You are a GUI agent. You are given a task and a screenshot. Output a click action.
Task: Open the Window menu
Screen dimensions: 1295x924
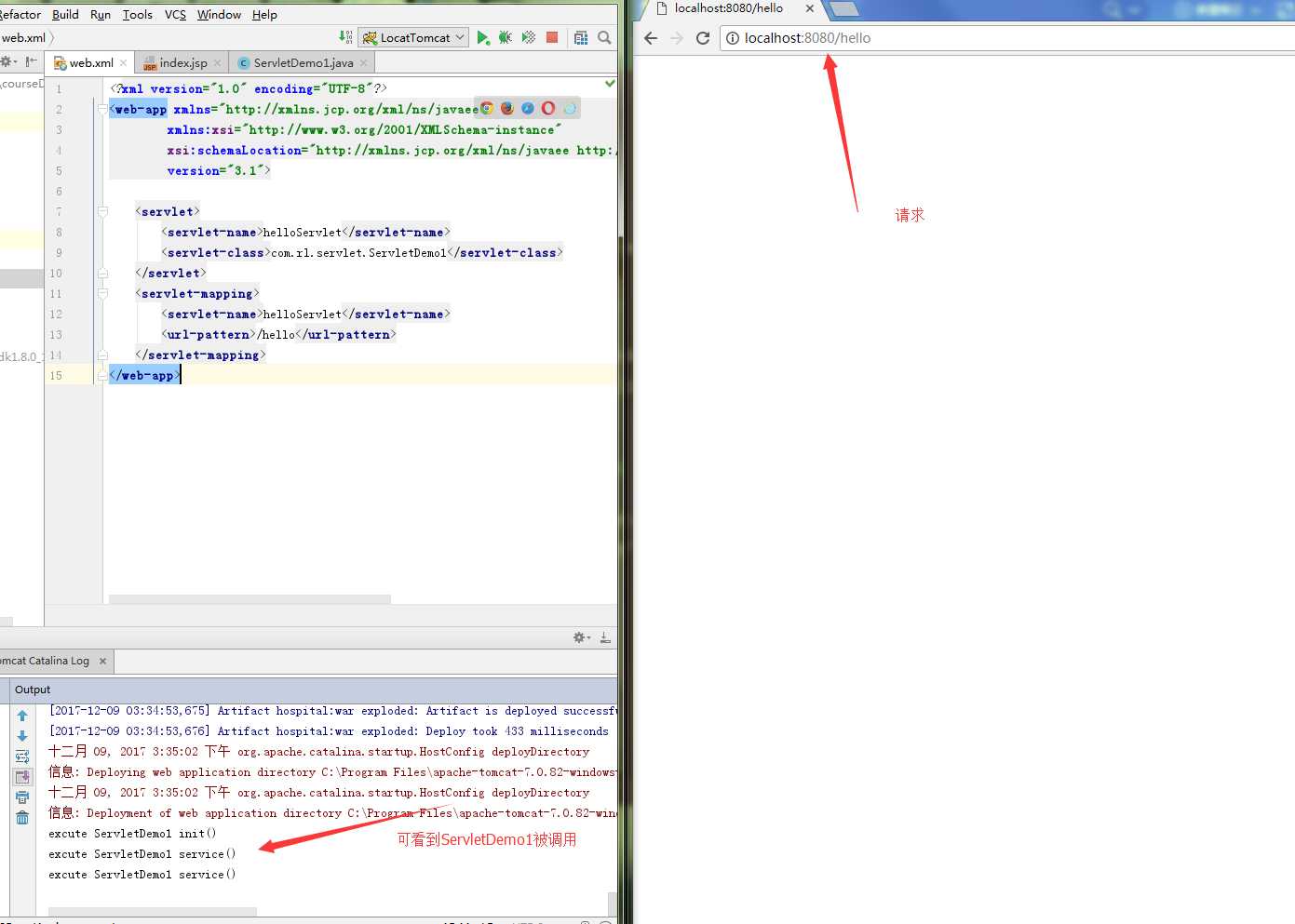click(x=219, y=14)
